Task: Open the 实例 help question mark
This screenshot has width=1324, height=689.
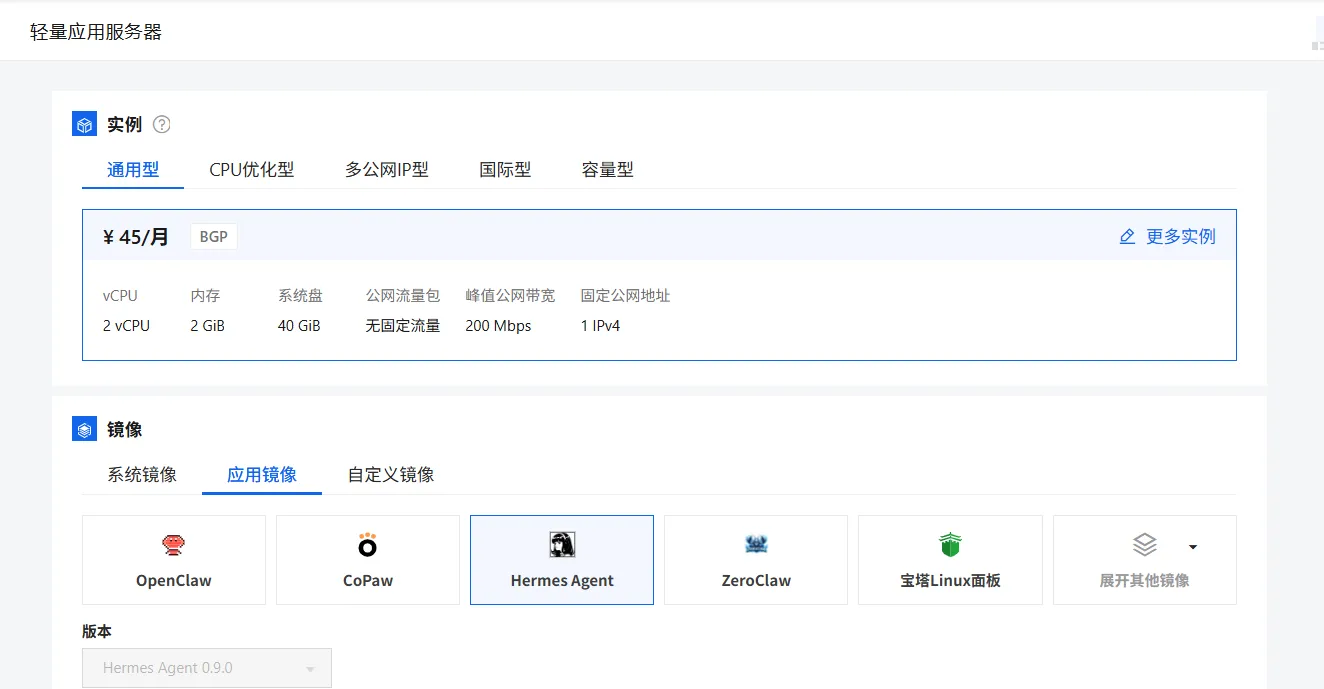Action: click(x=161, y=125)
